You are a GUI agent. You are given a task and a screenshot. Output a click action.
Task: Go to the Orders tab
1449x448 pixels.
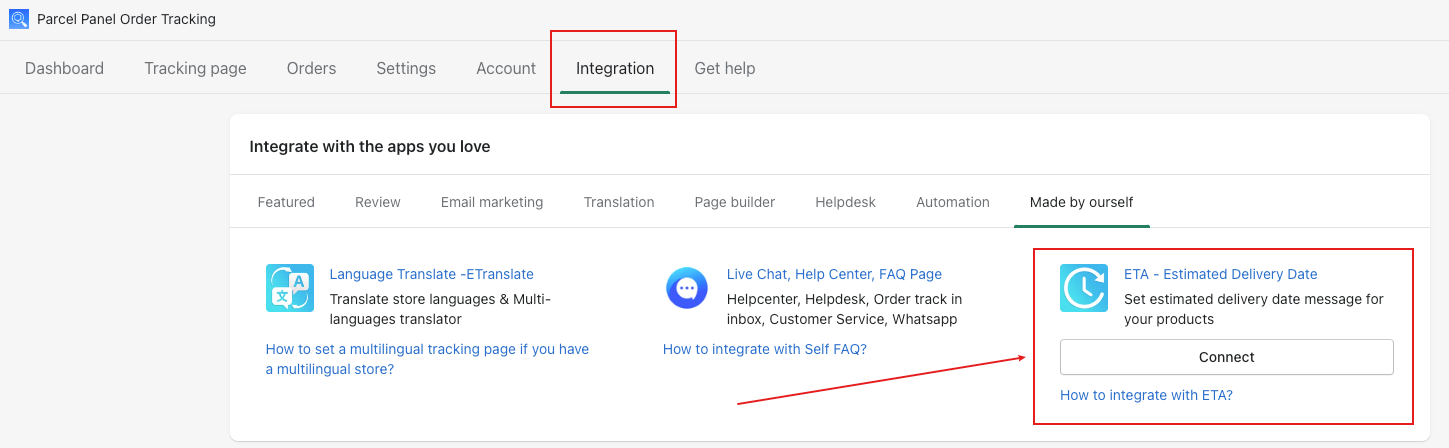(311, 68)
